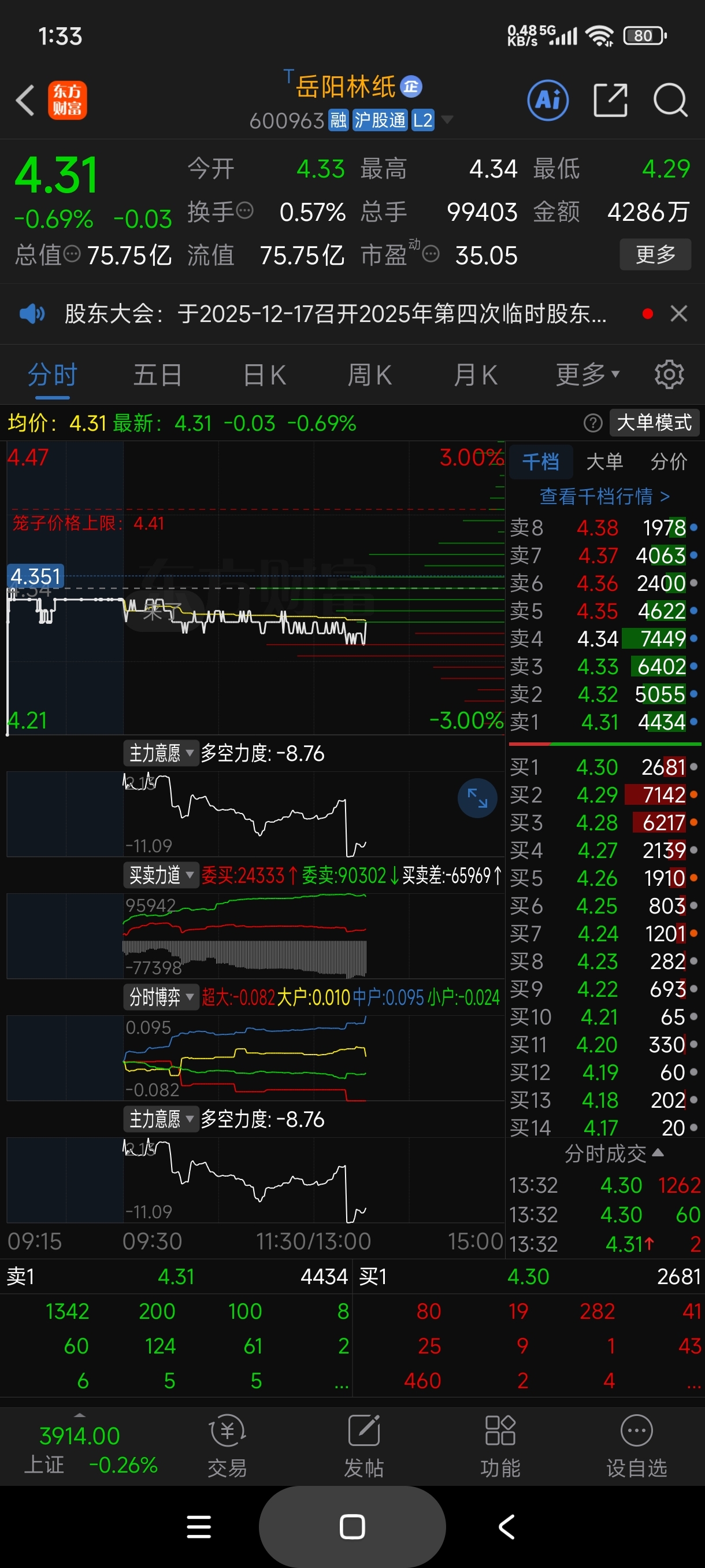The image size is (705, 1568).
Task: Tap Android back navigation button
Action: 507,1526
